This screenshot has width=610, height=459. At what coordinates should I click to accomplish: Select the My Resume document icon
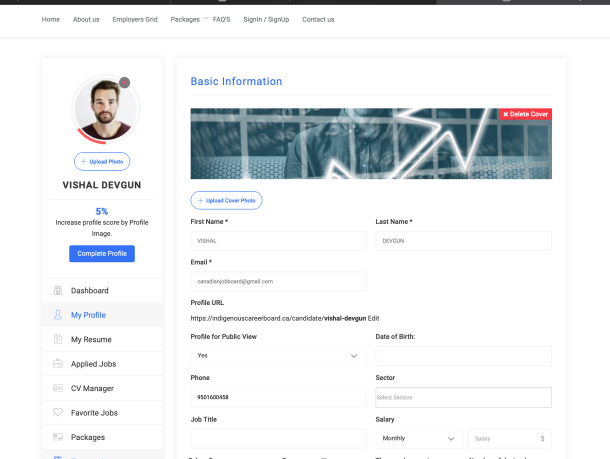(58, 340)
